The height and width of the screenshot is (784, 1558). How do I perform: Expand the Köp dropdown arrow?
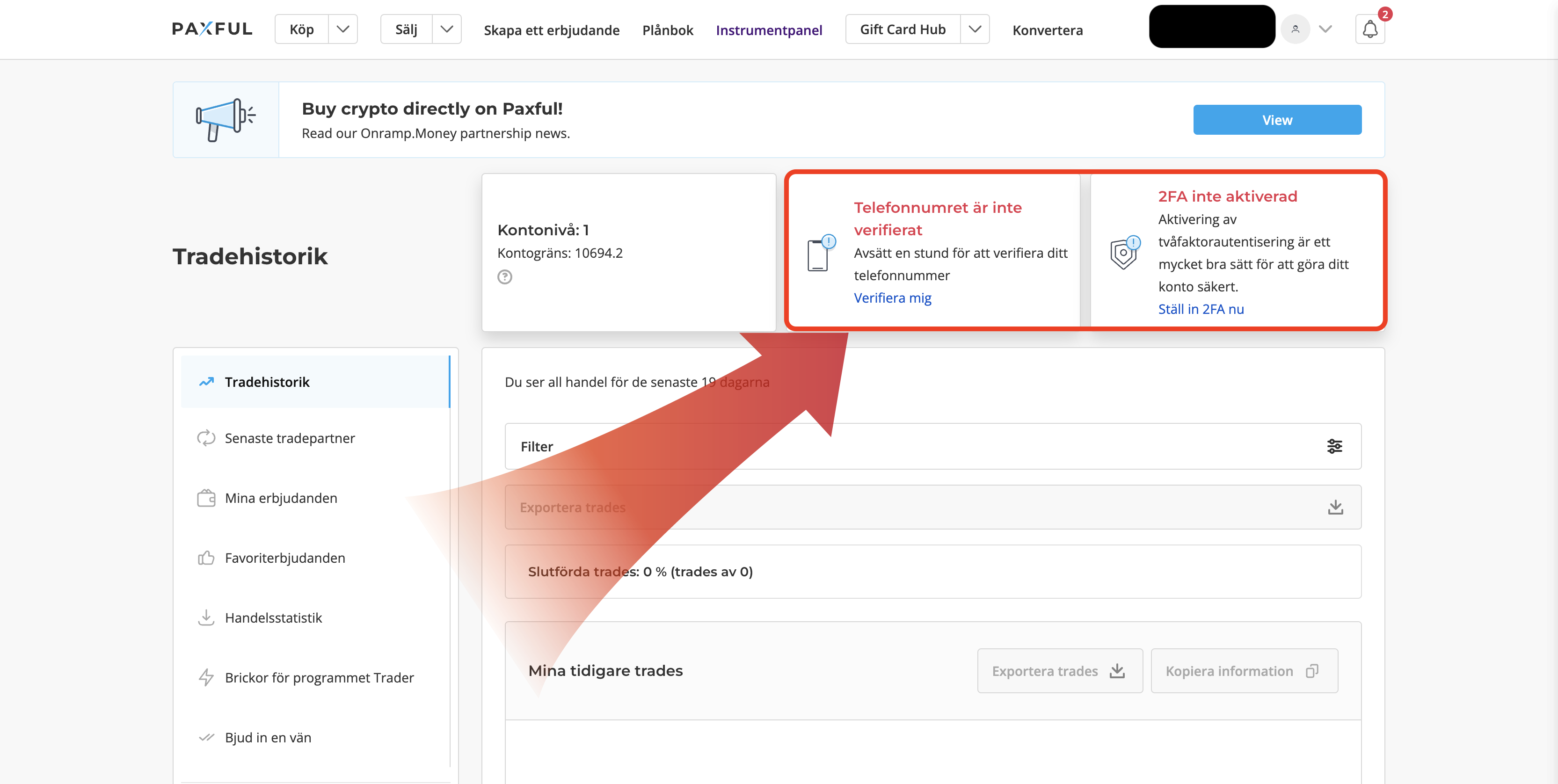tap(343, 29)
